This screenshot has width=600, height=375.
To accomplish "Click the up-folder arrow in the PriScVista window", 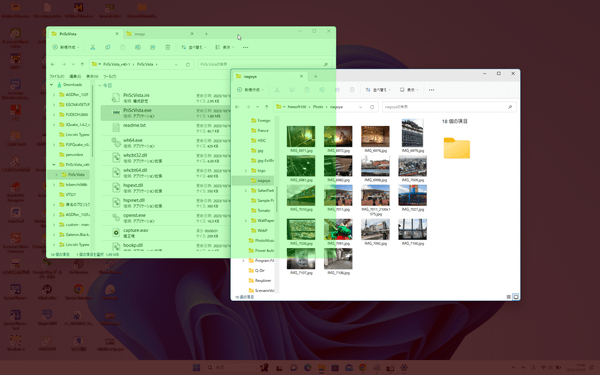I will [82, 64].
